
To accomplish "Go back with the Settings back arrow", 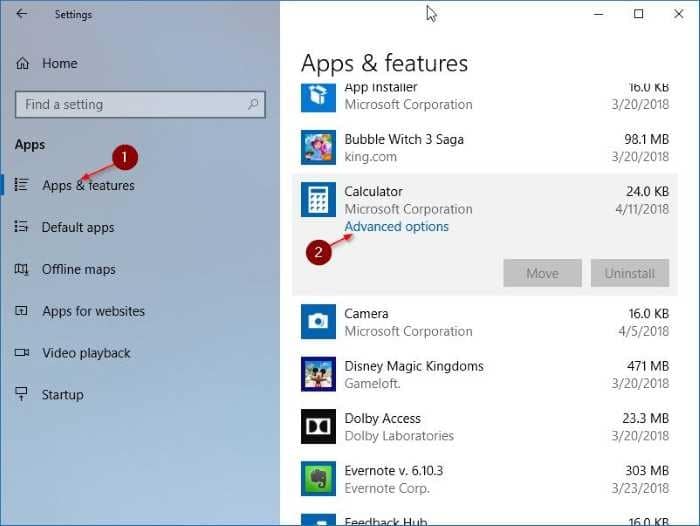I will (21, 14).
